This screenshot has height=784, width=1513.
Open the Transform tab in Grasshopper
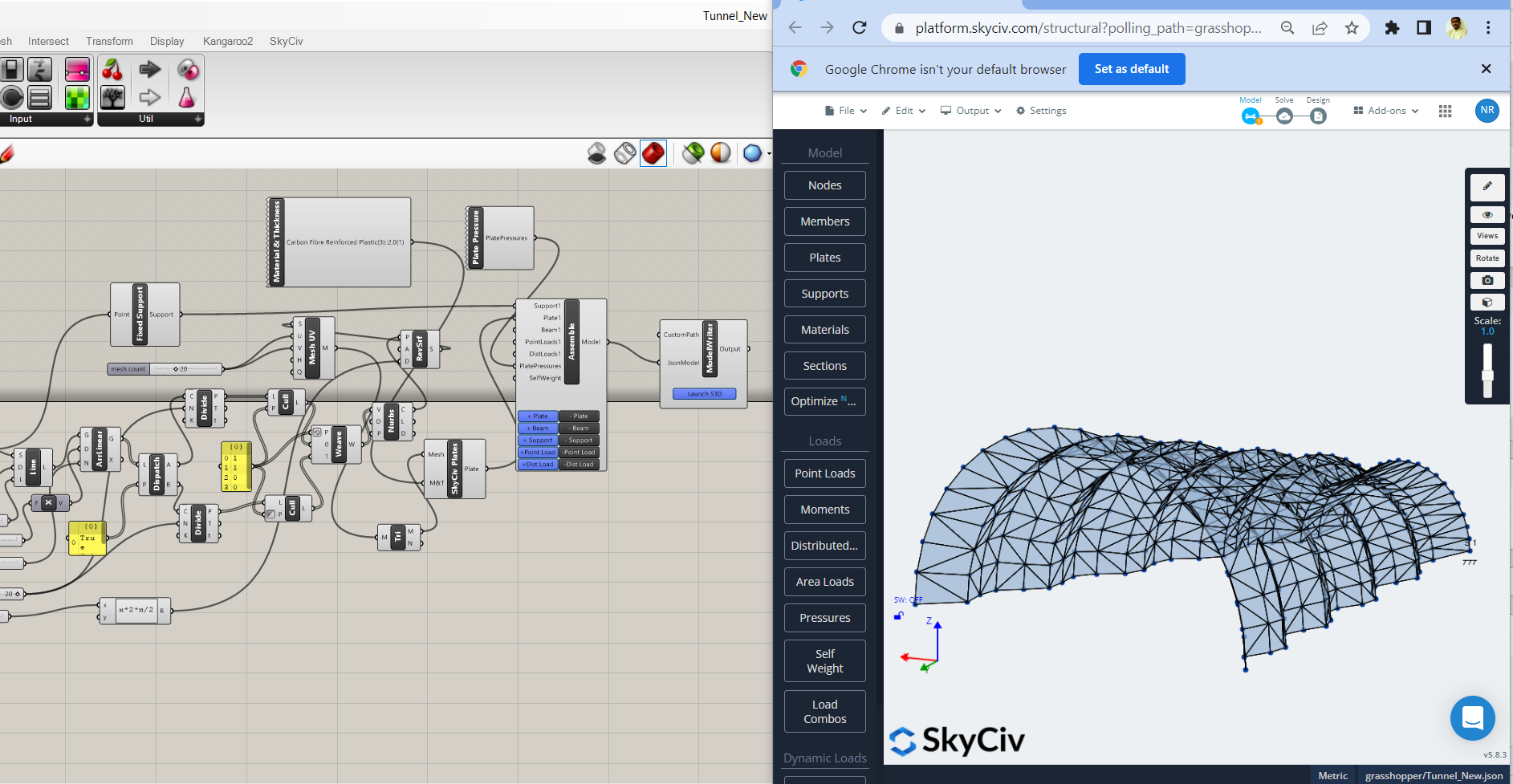point(109,41)
